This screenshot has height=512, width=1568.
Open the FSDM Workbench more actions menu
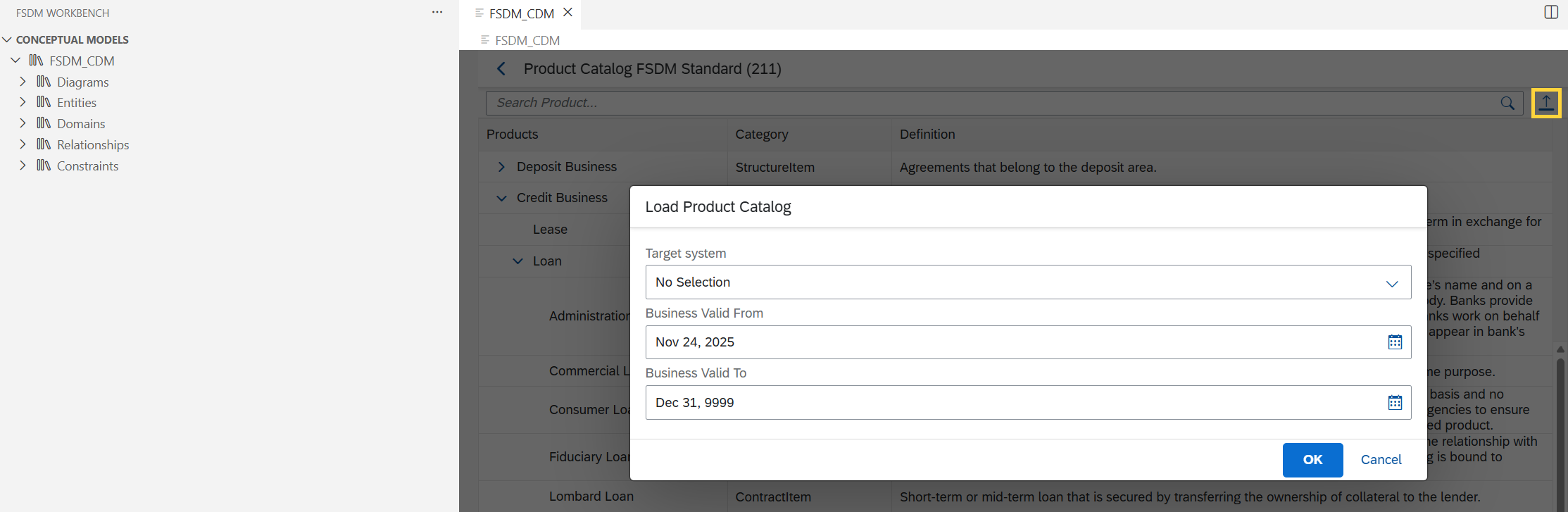[437, 13]
